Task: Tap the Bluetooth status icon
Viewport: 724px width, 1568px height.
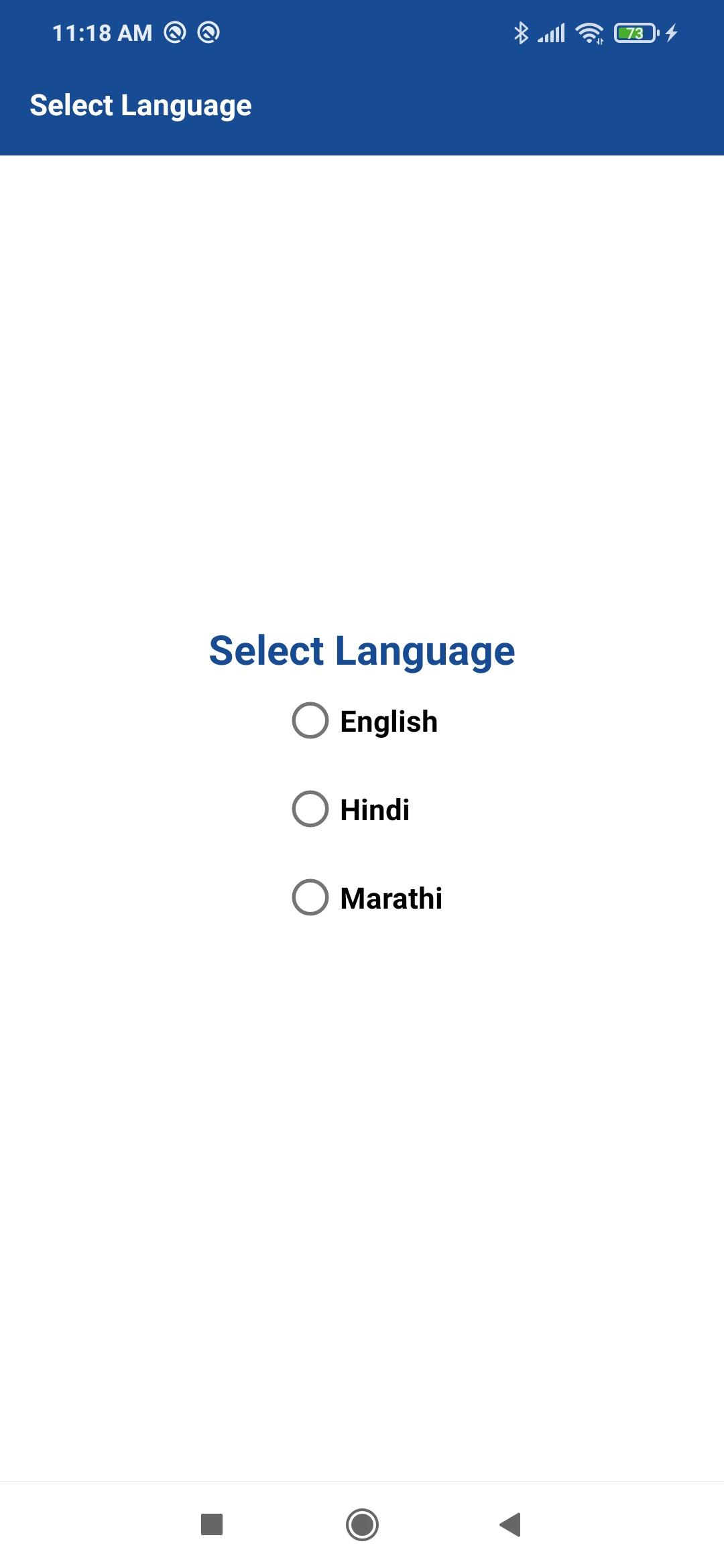Action: [521, 33]
